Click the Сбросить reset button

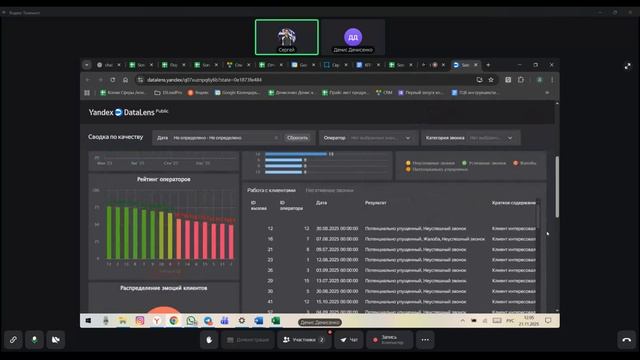(297, 138)
